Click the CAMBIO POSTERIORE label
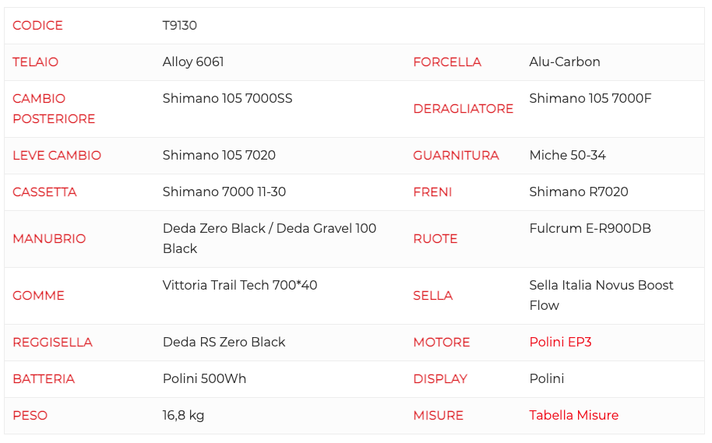Image resolution: width=712 pixels, height=443 pixels. tap(54, 108)
